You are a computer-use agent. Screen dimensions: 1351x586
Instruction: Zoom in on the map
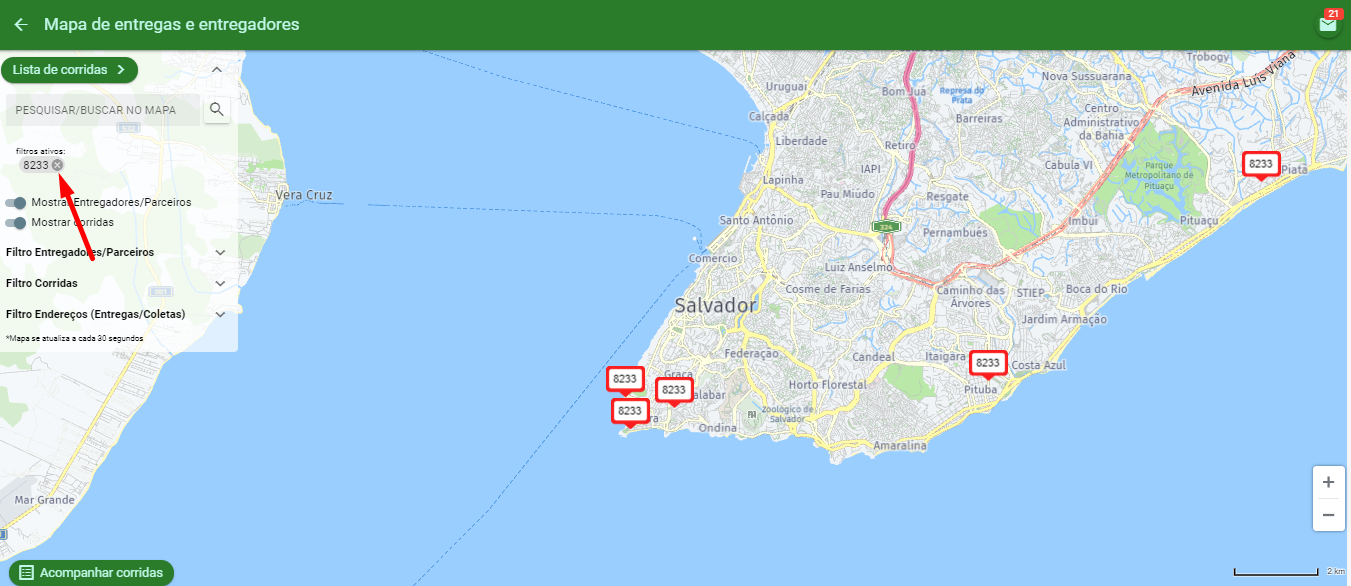point(1328,482)
